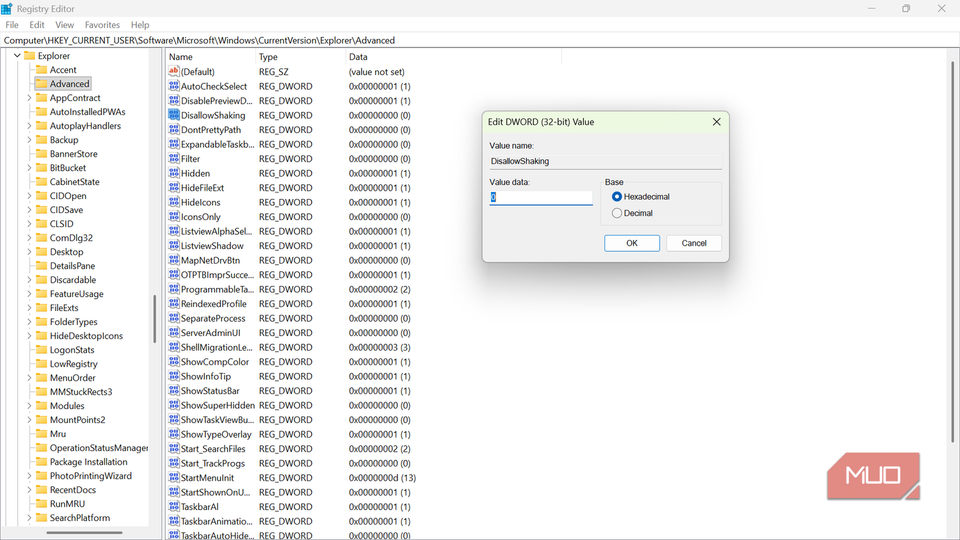Cancel the Edit DWORD dialog
This screenshot has height=540, width=960.
[694, 243]
